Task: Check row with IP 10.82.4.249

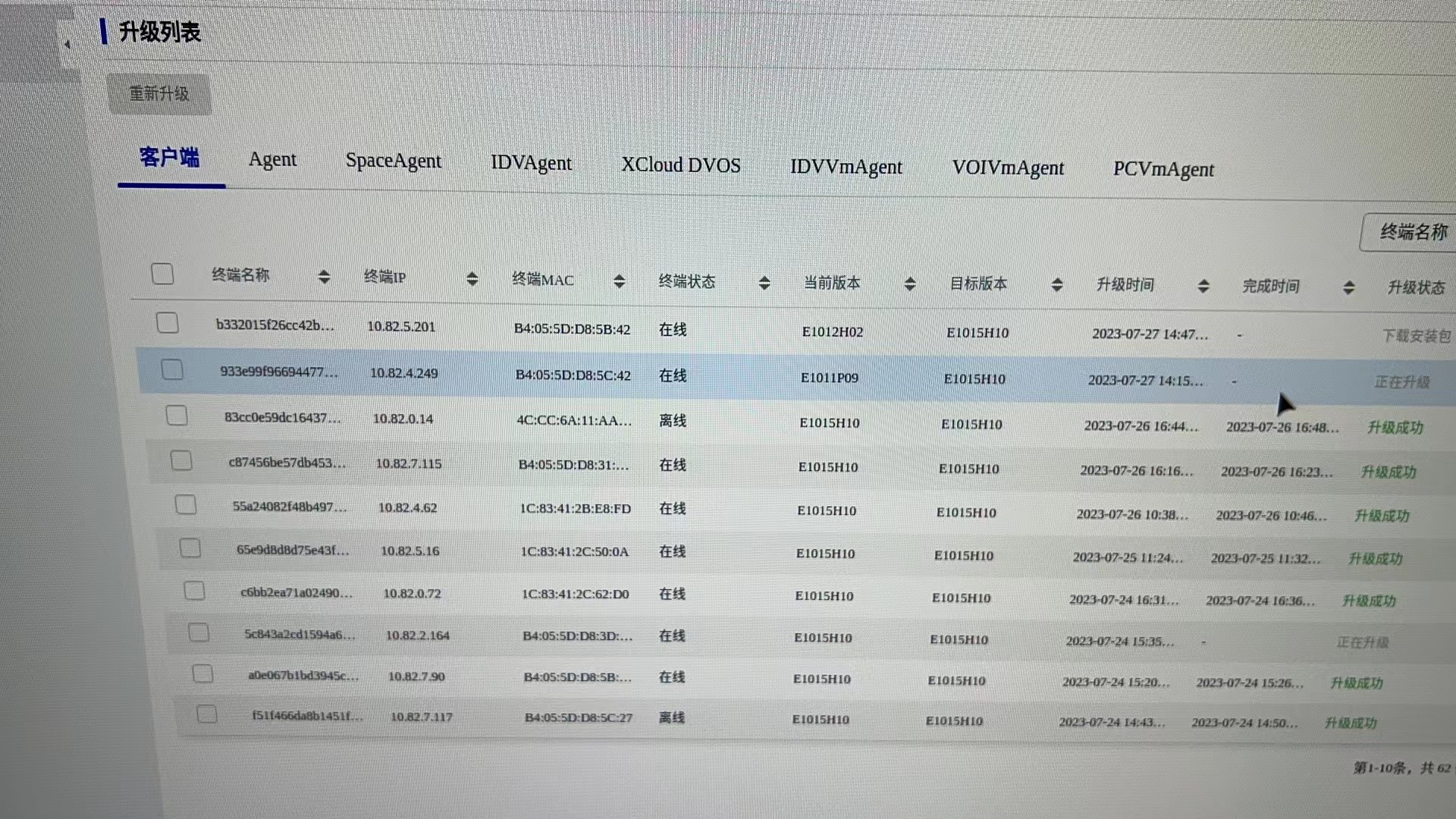Action: (x=172, y=369)
